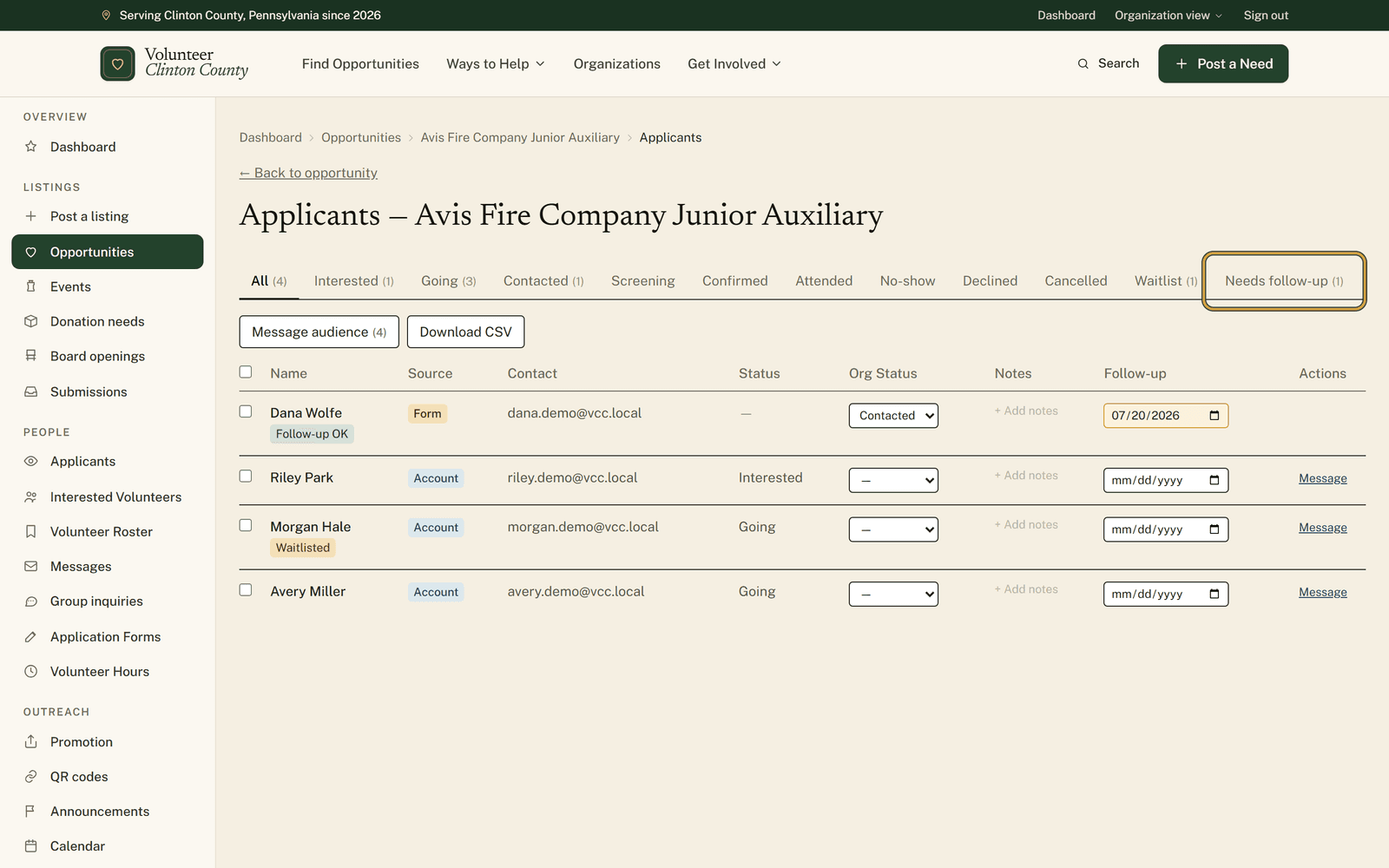Click the Search magnifier icon
1389x868 pixels.
click(x=1083, y=64)
